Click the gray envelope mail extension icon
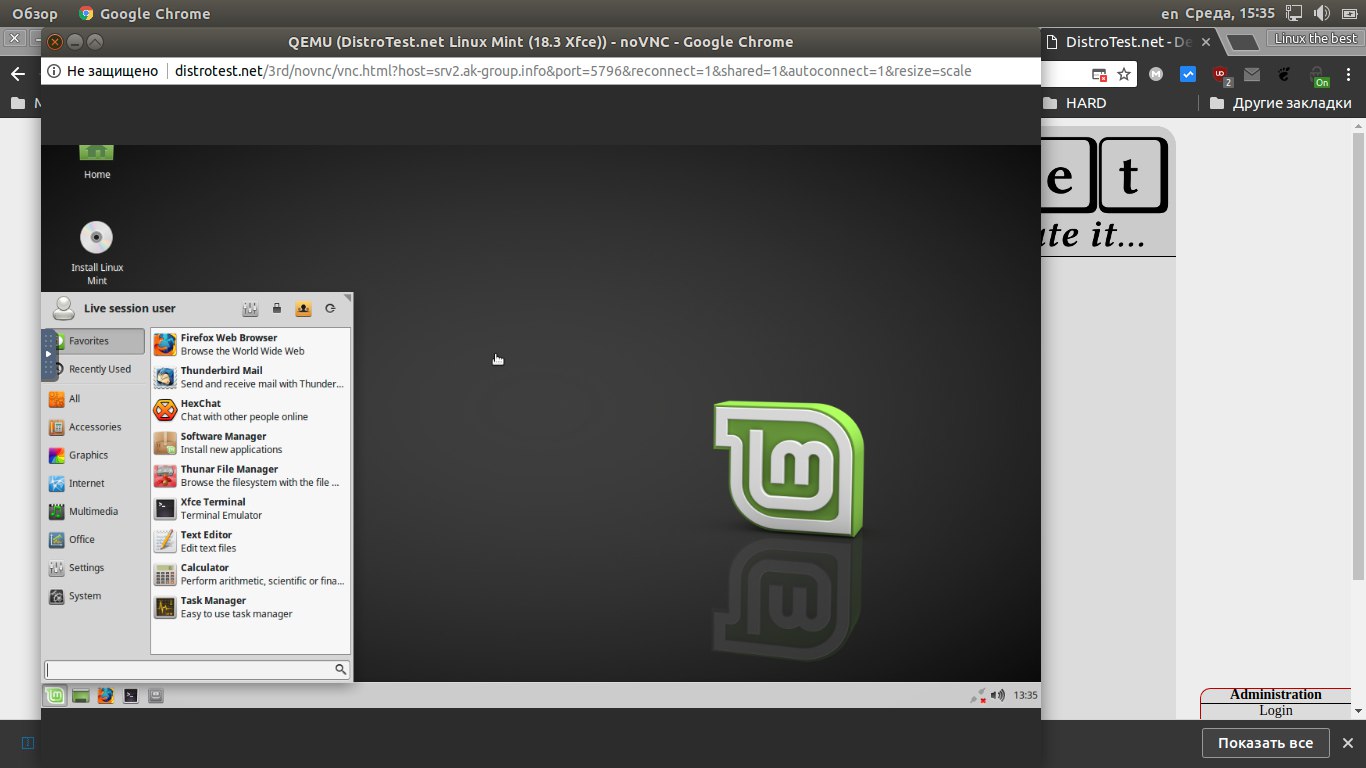 [1252, 74]
